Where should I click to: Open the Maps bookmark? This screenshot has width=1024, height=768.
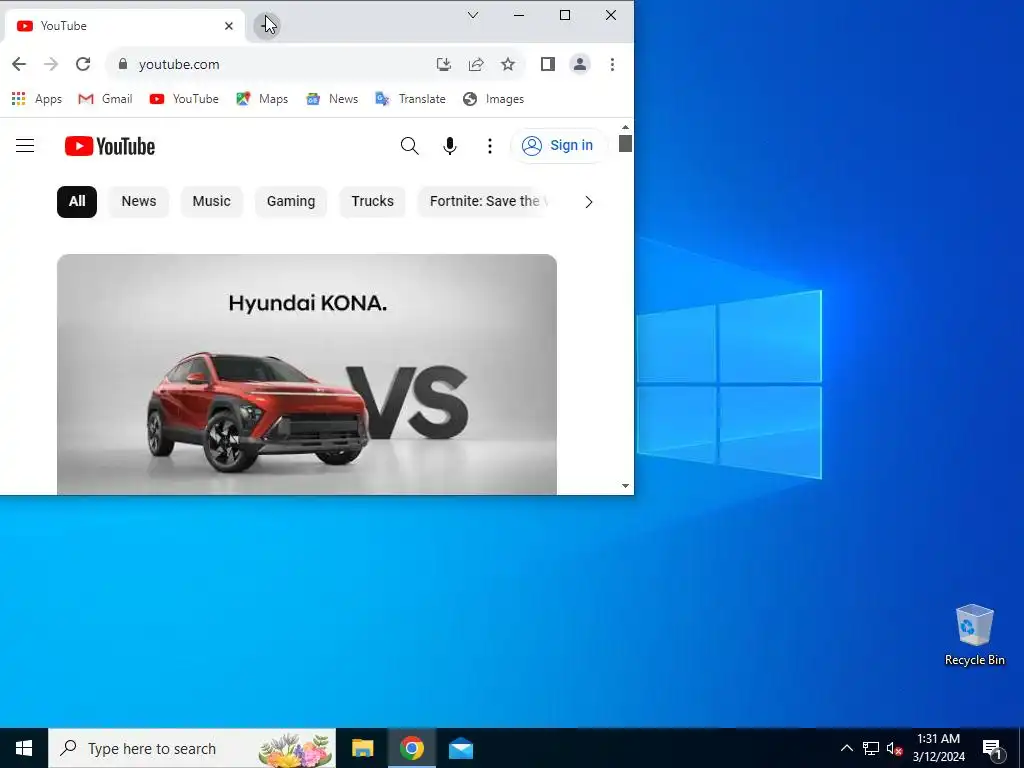click(x=263, y=99)
